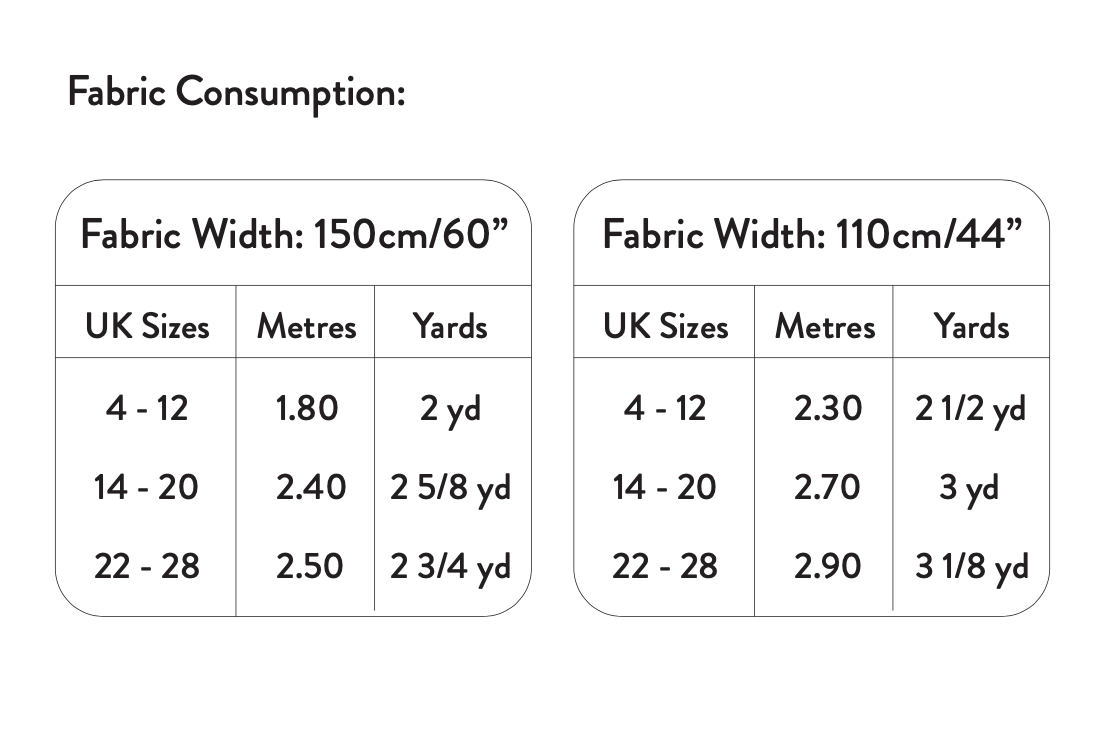
Task: Click the 2.70 metres value
Action: (827, 487)
